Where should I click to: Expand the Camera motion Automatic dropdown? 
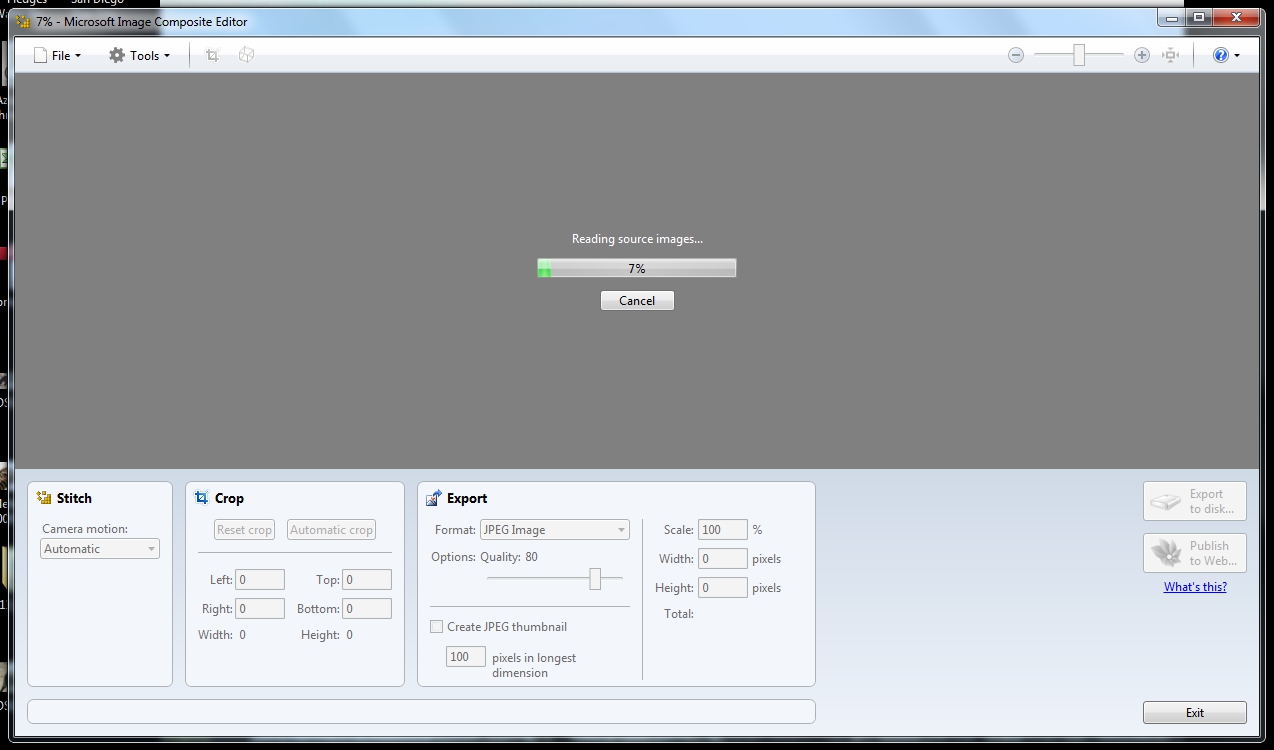[x=100, y=549]
